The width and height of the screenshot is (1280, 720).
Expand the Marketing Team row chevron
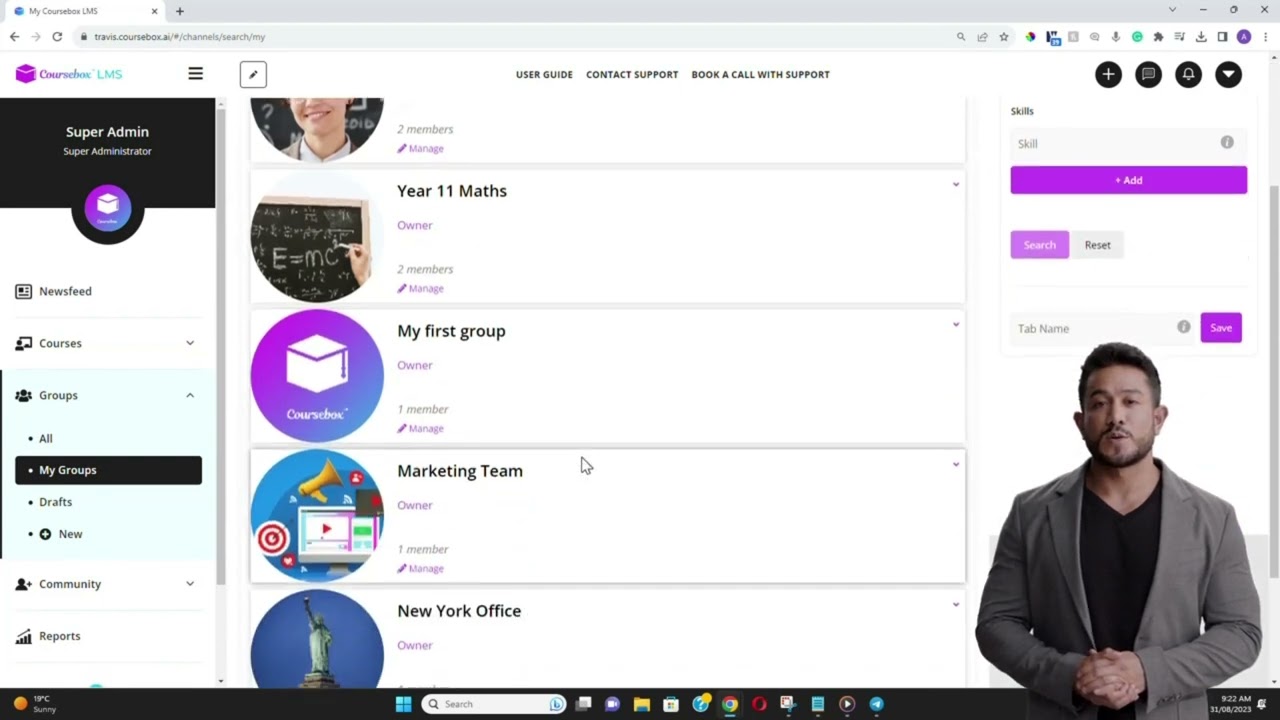pos(956,464)
